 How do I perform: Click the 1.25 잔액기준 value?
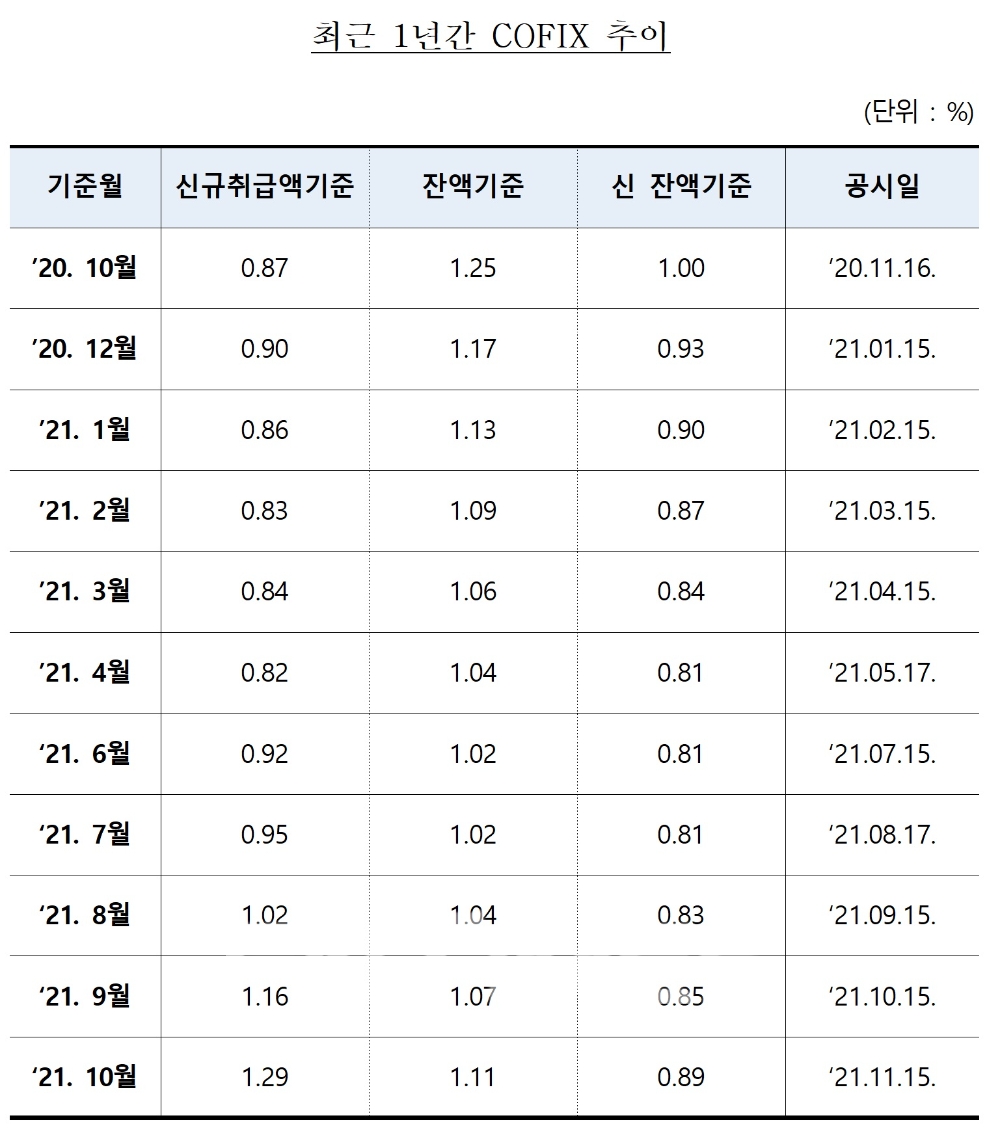tap(473, 268)
